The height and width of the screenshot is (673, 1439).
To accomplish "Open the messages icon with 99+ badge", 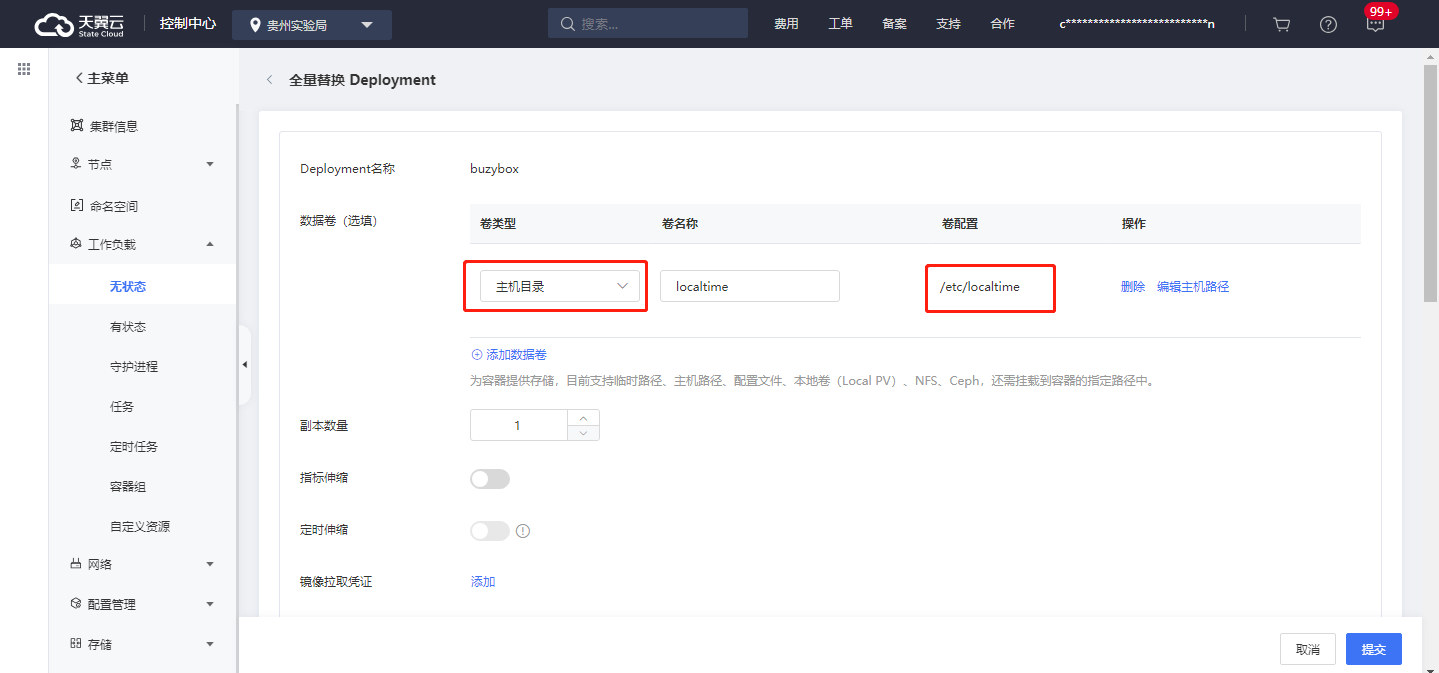I will pos(1376,24).
